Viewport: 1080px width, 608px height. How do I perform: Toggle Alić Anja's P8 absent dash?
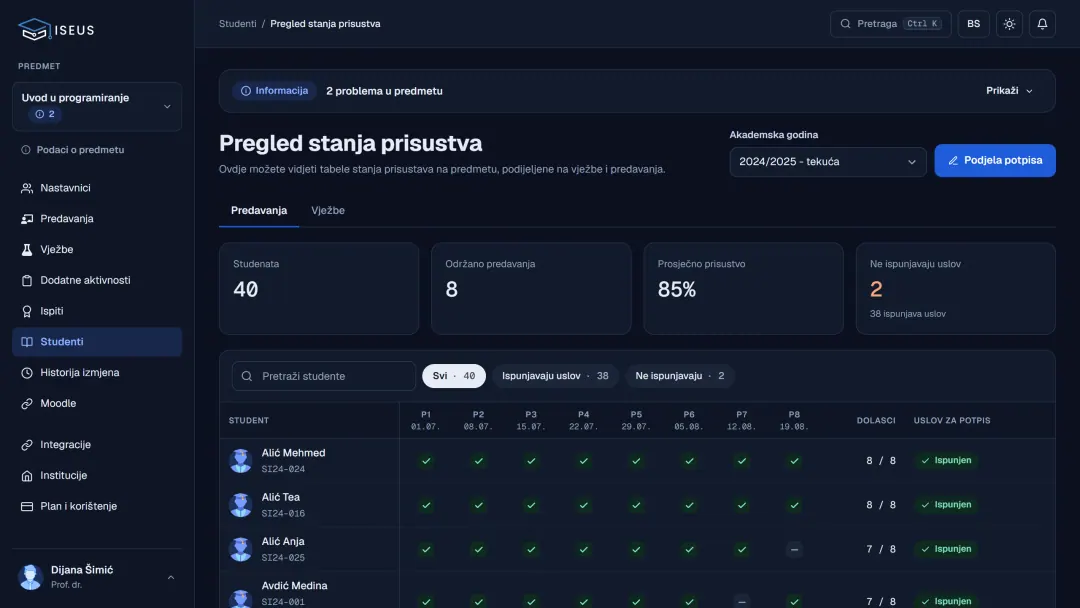click(794, 549)
